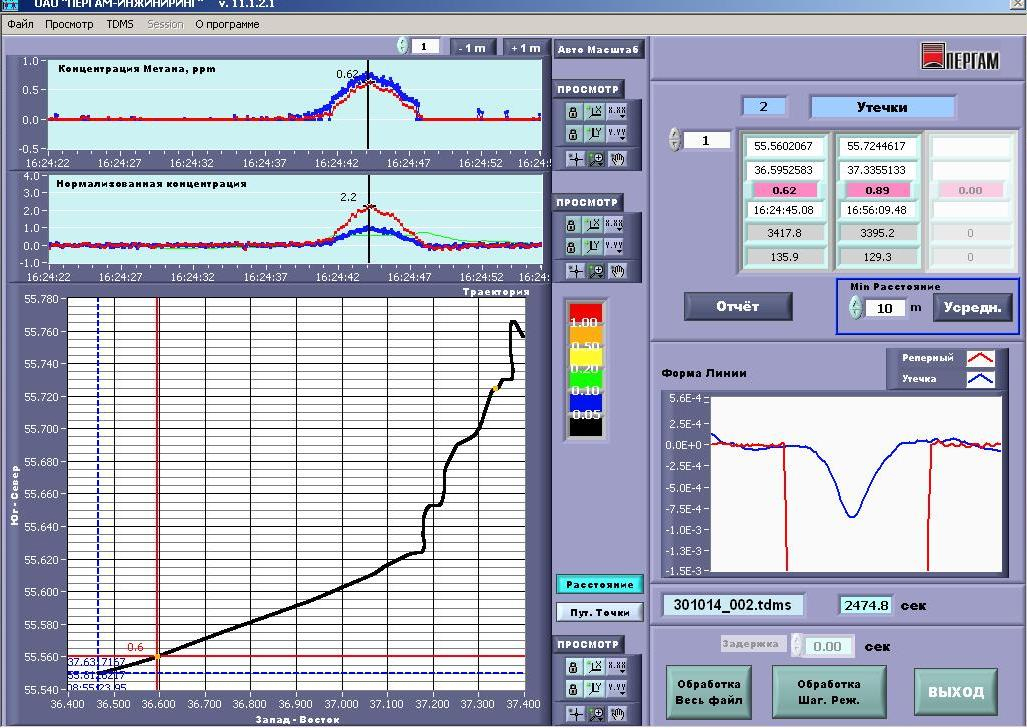1027x728 pixels.
Task: Toggle the Пут. Точки mode button
Action: tap(599, 613)
